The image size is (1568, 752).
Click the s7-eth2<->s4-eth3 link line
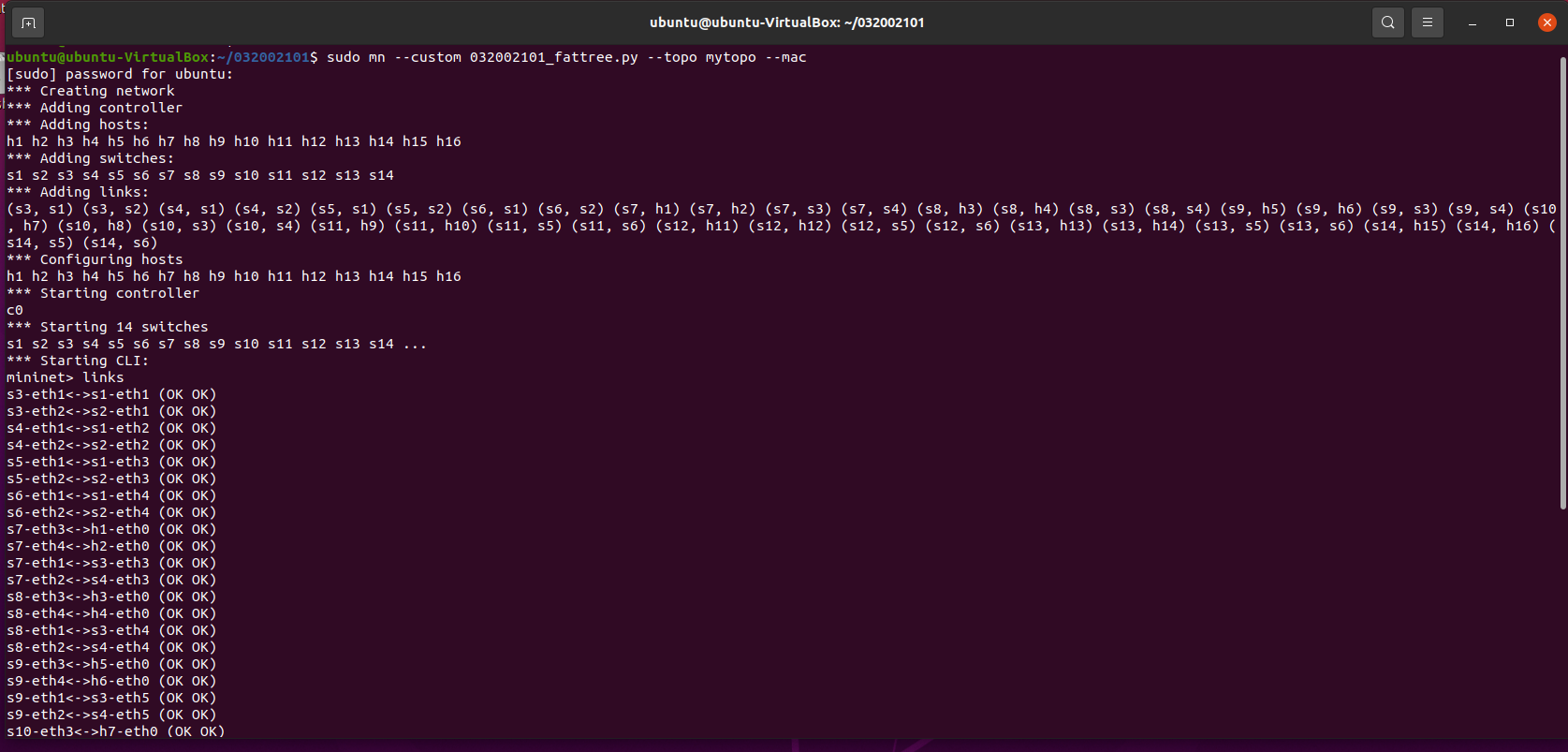111,580
